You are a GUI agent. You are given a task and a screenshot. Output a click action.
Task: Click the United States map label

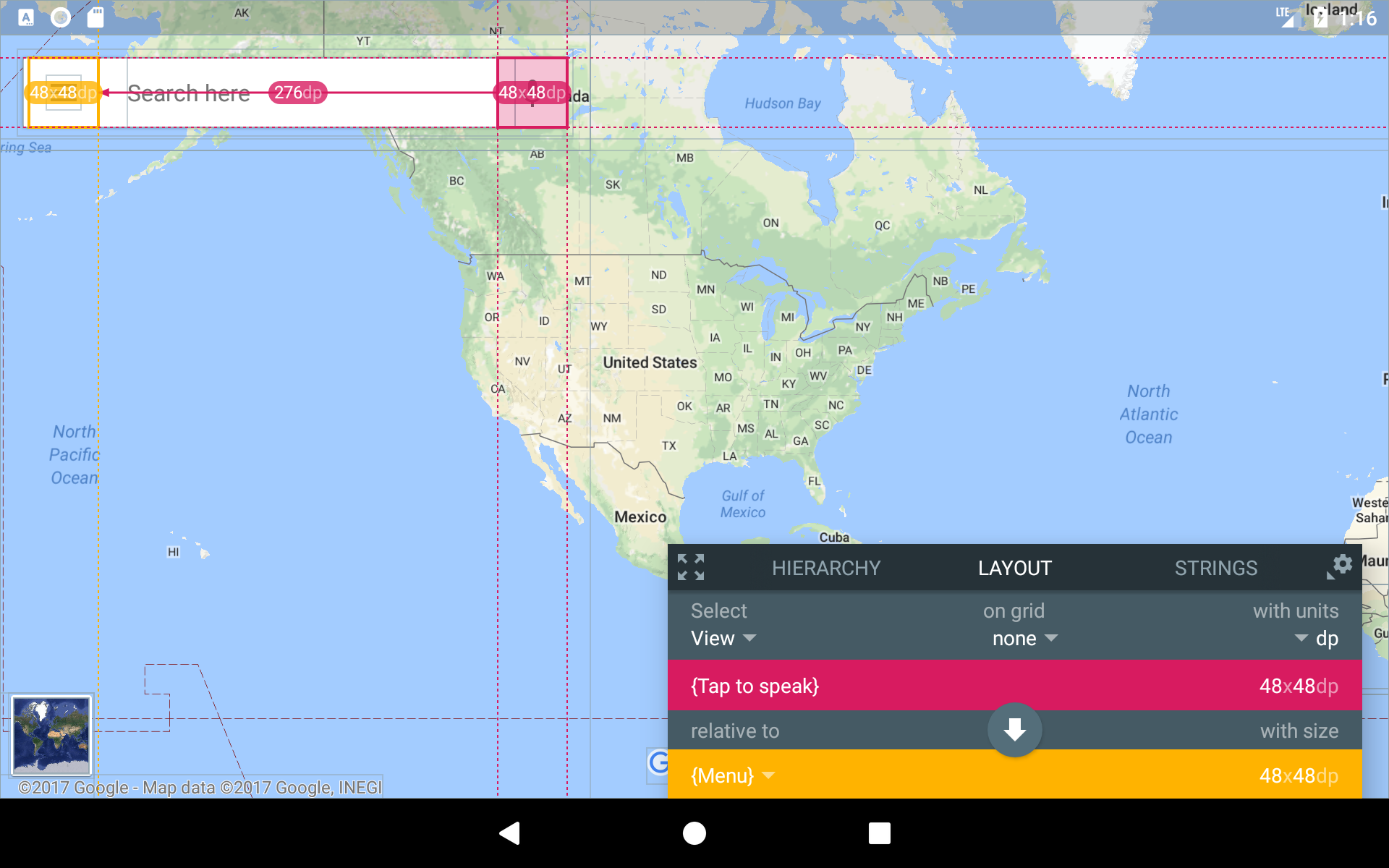[650, 362]
